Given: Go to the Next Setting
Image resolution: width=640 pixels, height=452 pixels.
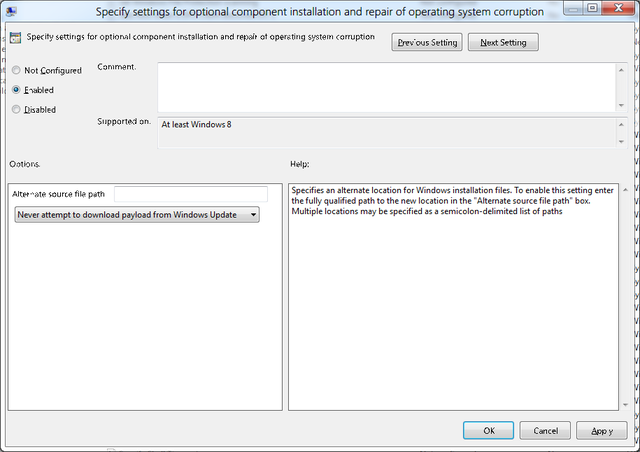Looking at the screenshot, I should point(503,43).
